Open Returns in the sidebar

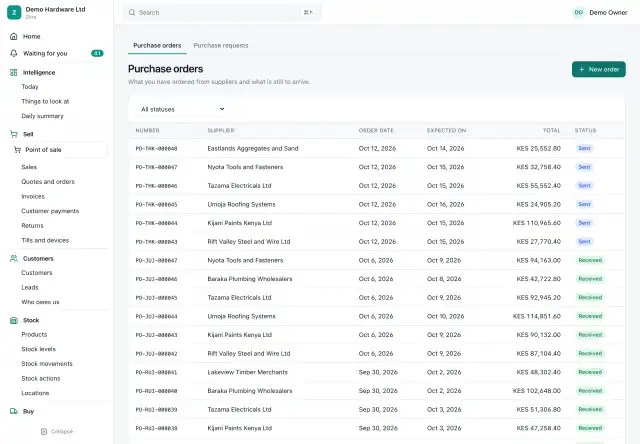click(32, 226)
